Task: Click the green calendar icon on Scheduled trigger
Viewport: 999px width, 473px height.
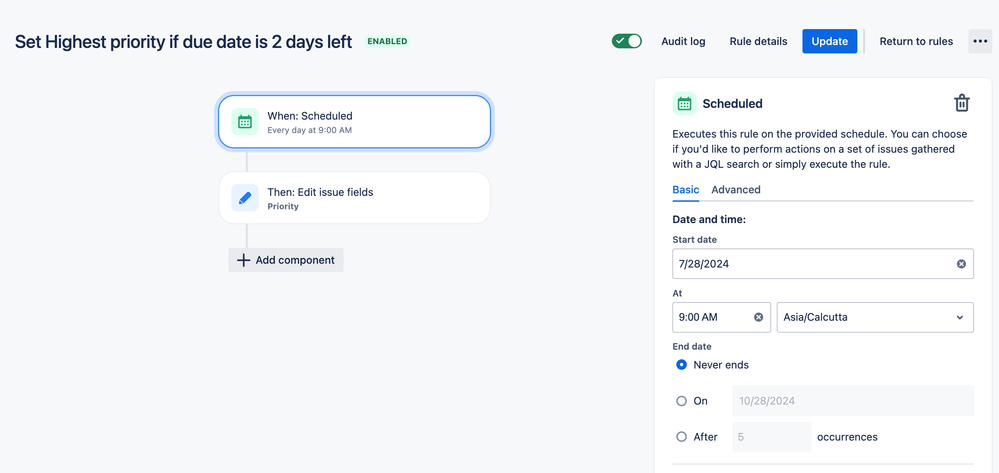Action: tap(245, 121)
